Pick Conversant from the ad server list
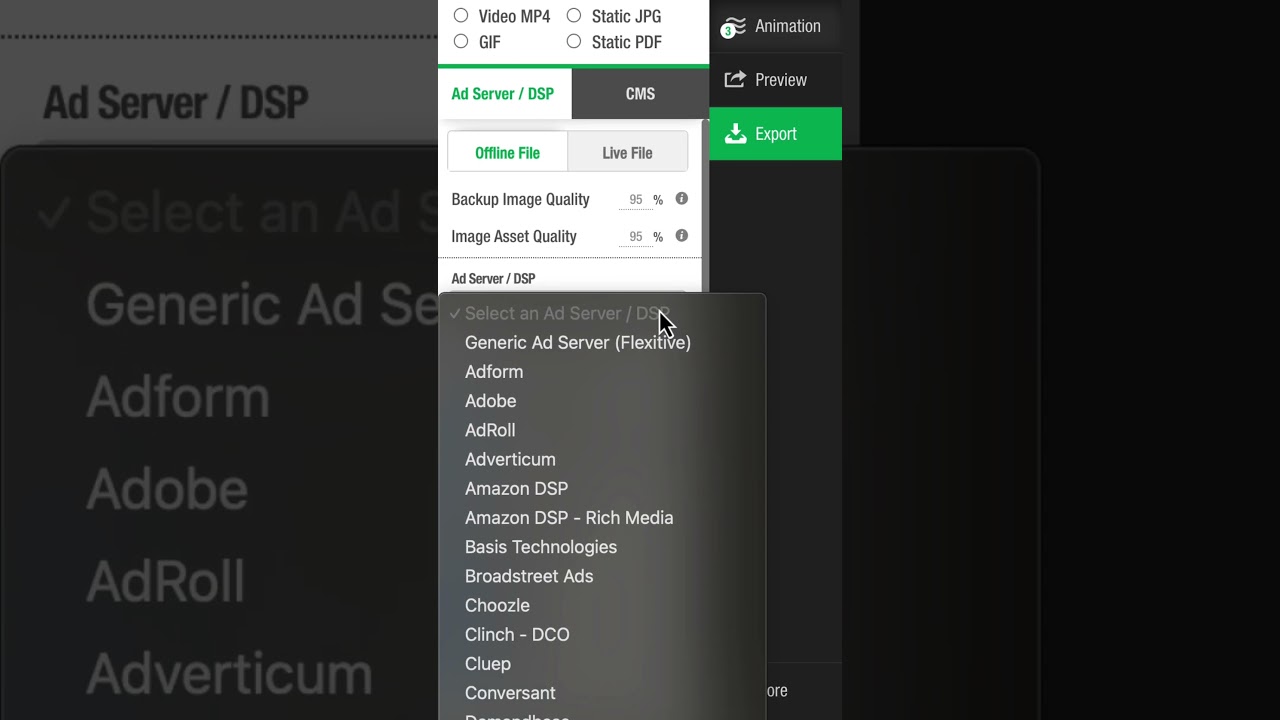The height and width of the screenshot is (720, 1280). point(602,693)
